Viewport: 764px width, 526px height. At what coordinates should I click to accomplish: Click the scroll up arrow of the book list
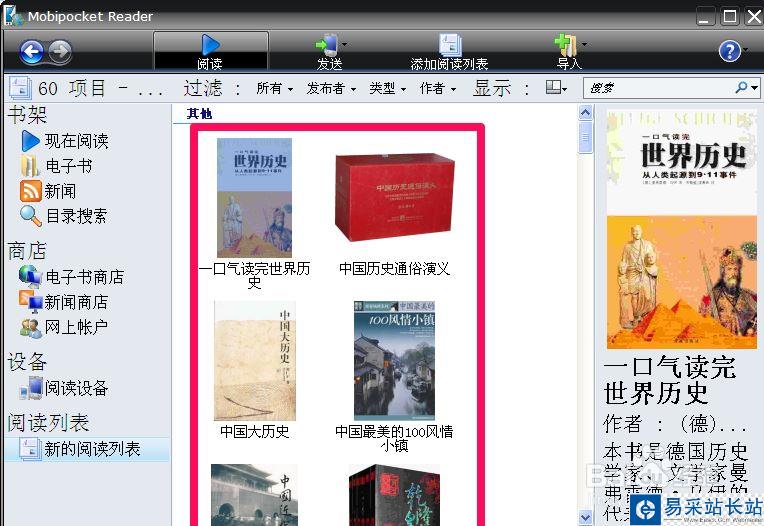[x=585, y=113]
